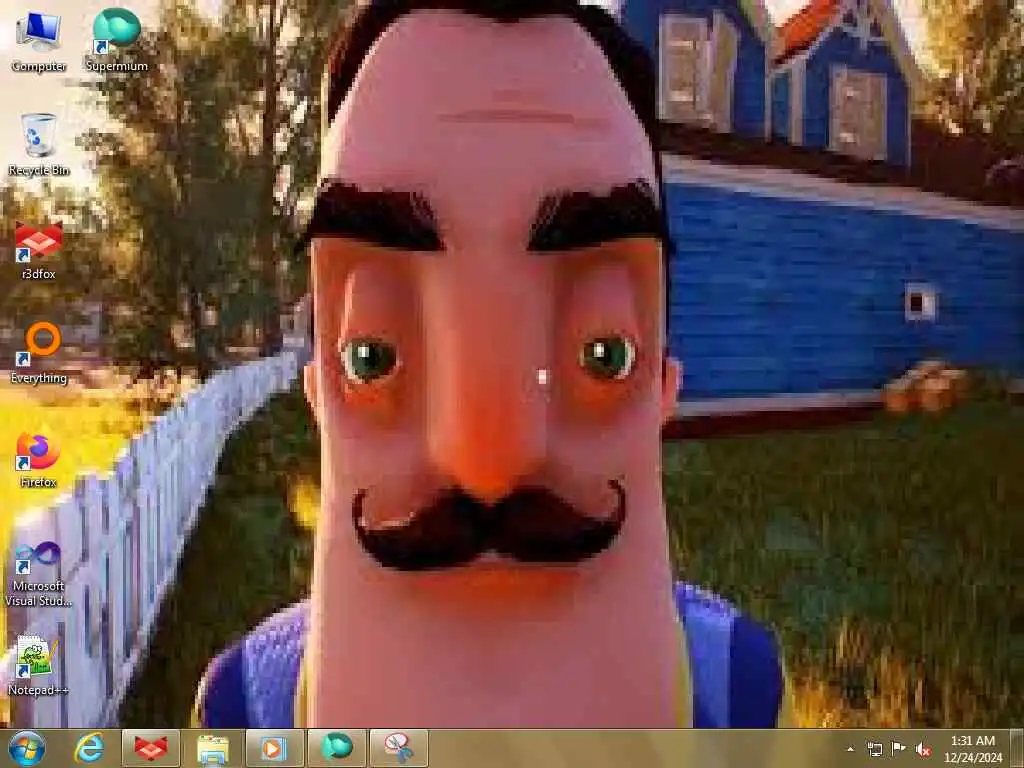Click the network status tray icon
Image resolution: width=1024 pixels, height=768 pixels.
874,749
